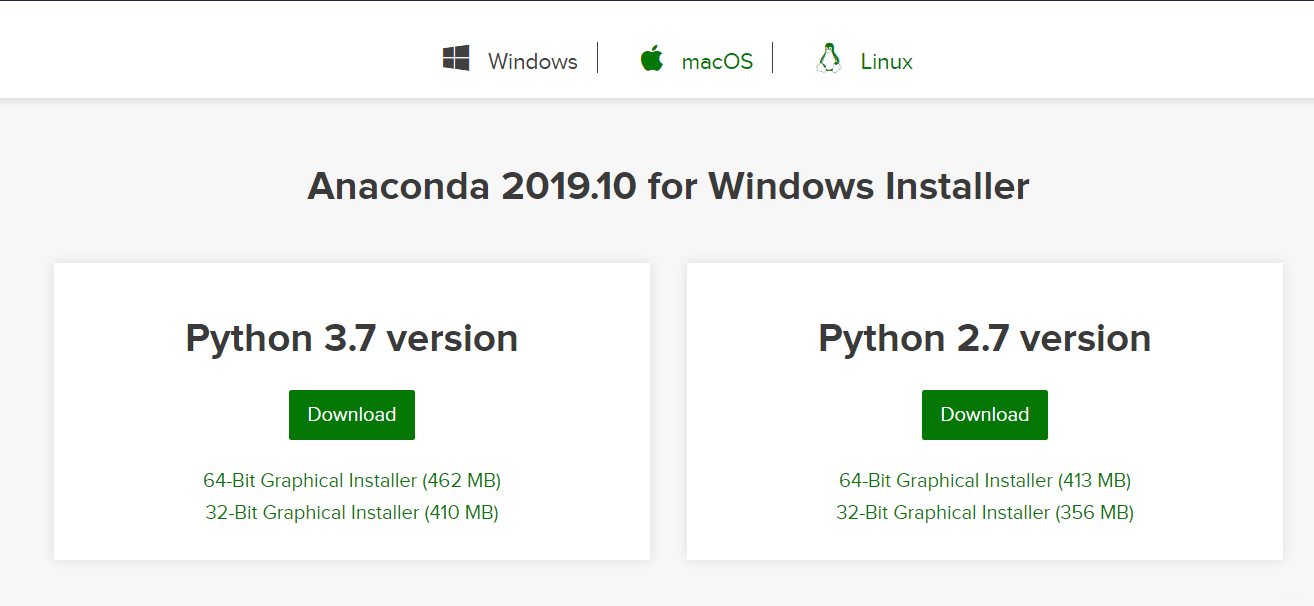Click 32-Bit Graphical Installer (356 MB) for Python 2.7
The width and height of the screenshot is (1314, 606).
coord(984,512)
